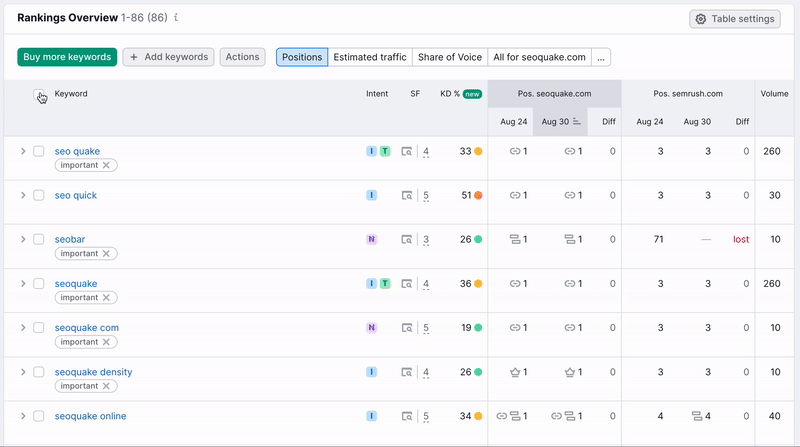Screen dimensions: 800x447
Task: Open Table settings
Action: [x=735, y=19]
